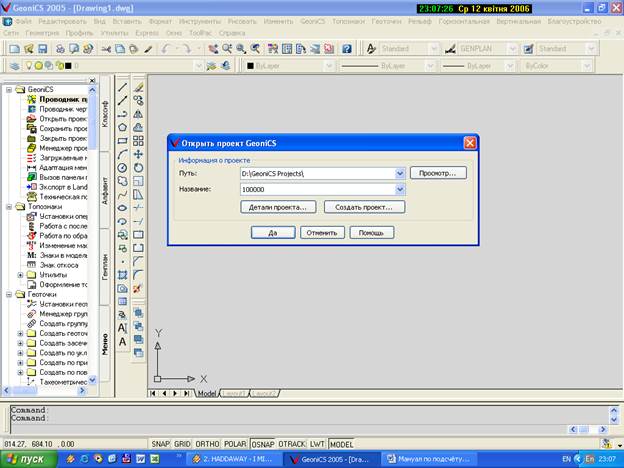Select the Circle draw tool
Image resolution: width=624 pixels, height=468 pixels.
[x=123, y=168]
